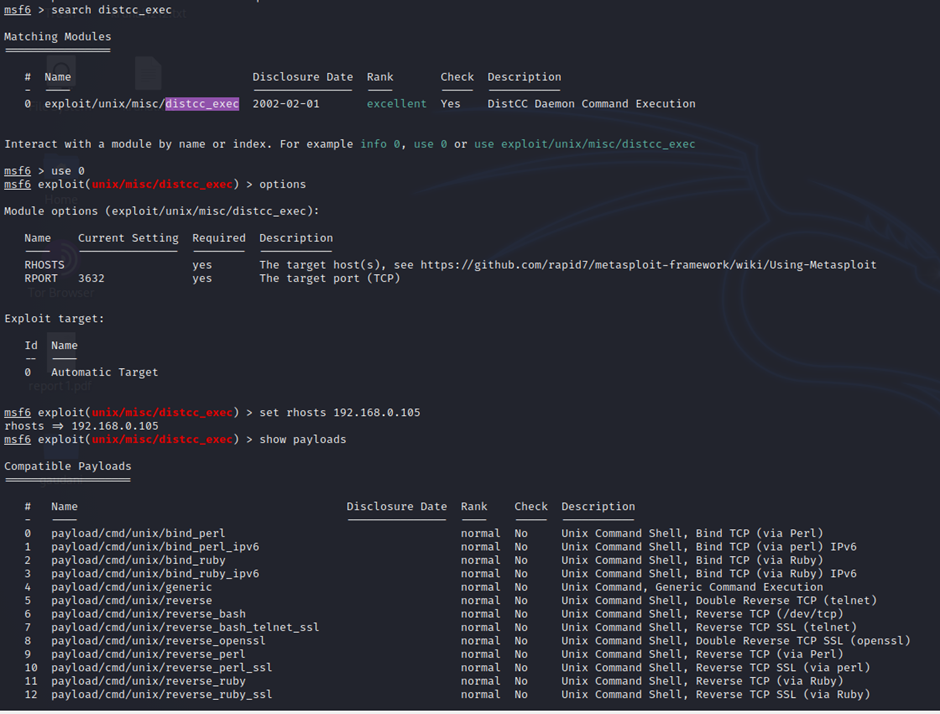940x714 pixels.
Task: Click the green 'excellent' rank value
Action: (x=396, y=104)
